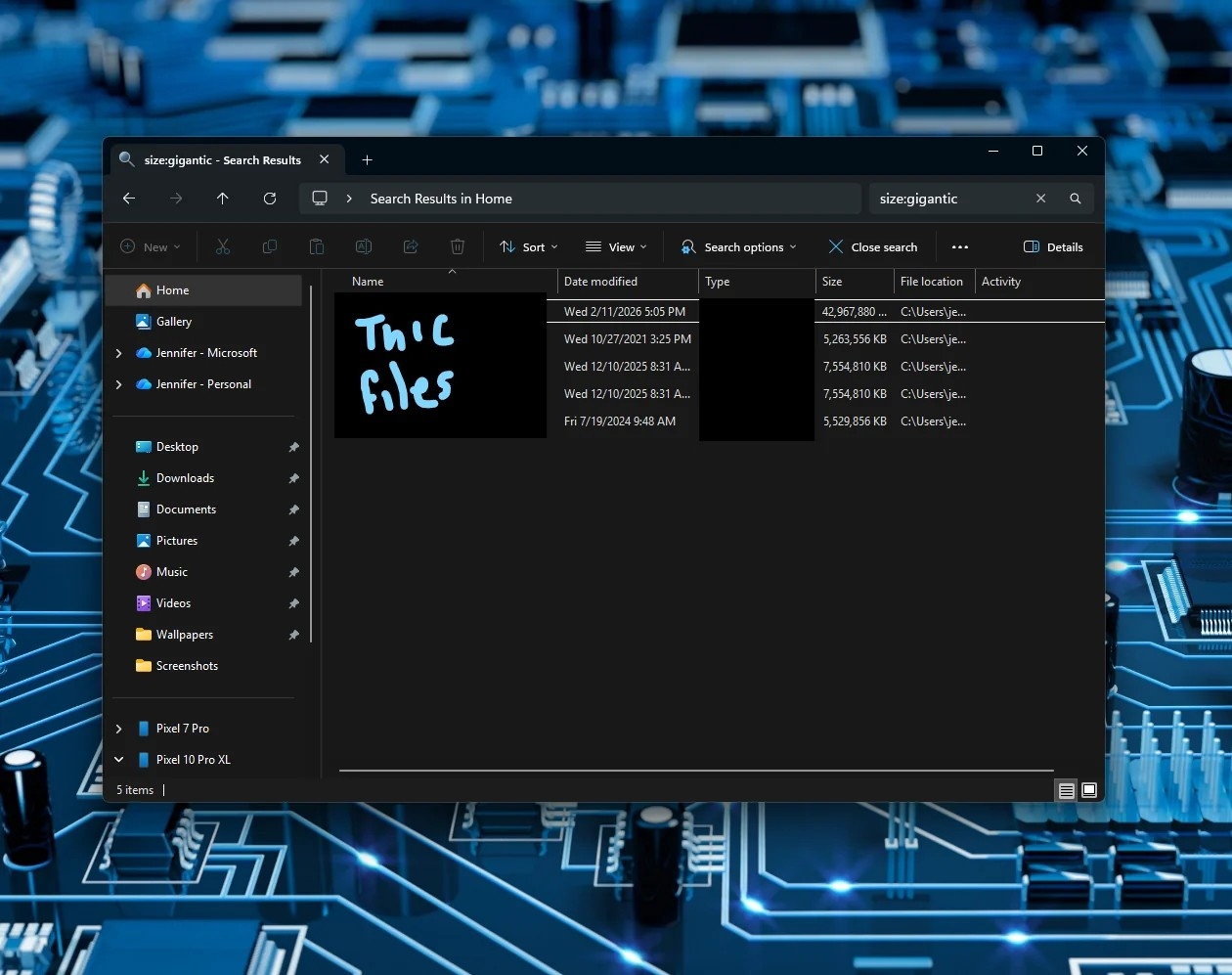This screenshot has height=975, width=1232.
Task: Add a new tab
Action: tap(368, 160)
